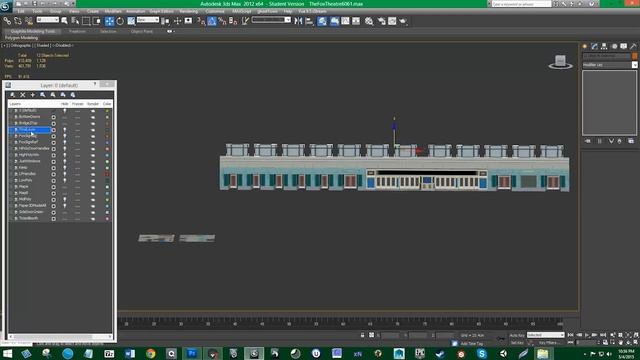Open the Render Setup dialog
Viewport: 640px width, 360px height.
click(382, 21)
